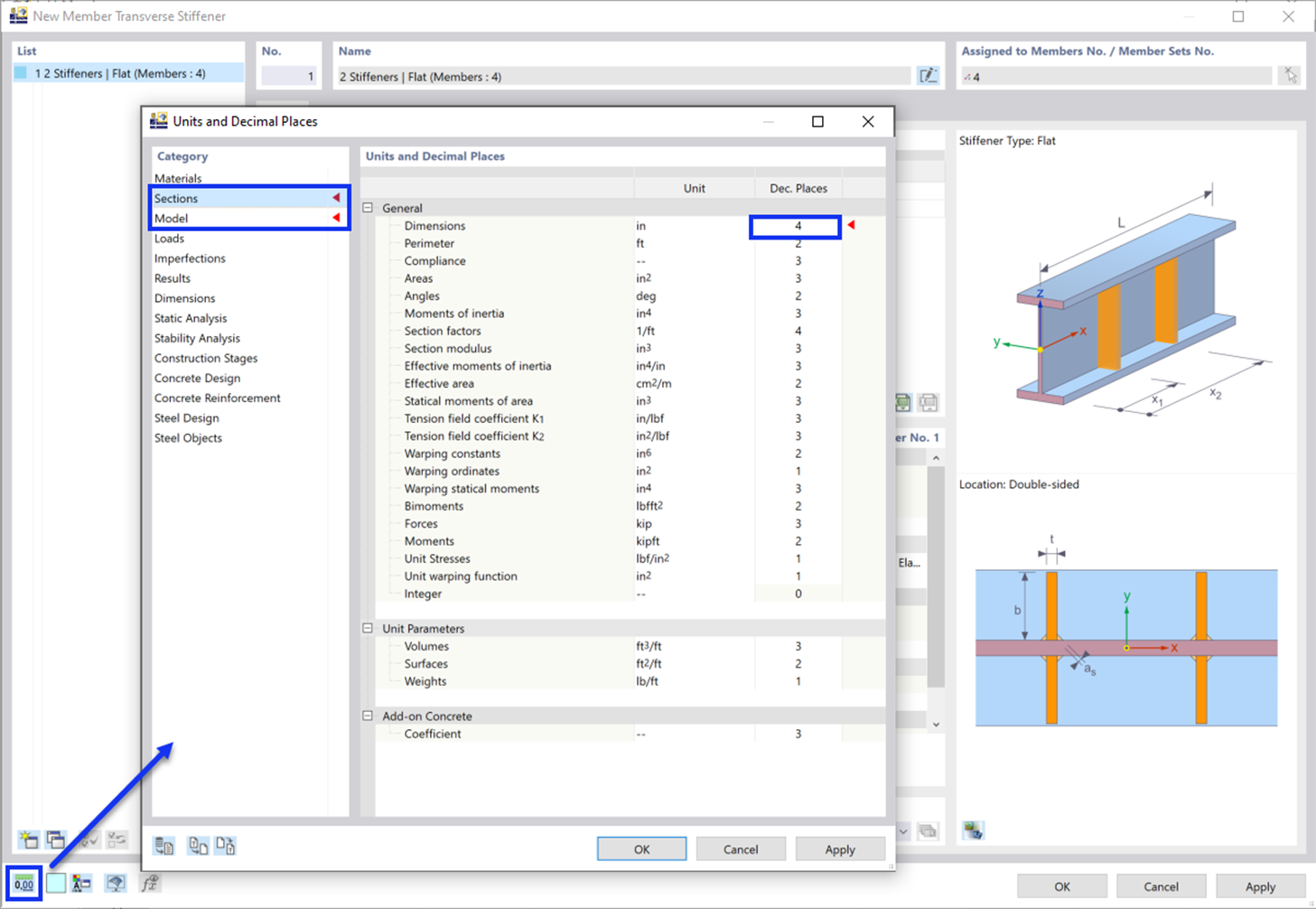
Task: Click the Moments unit cell 'kipft'
Action: pyautogui.click(x=694, y=540)
